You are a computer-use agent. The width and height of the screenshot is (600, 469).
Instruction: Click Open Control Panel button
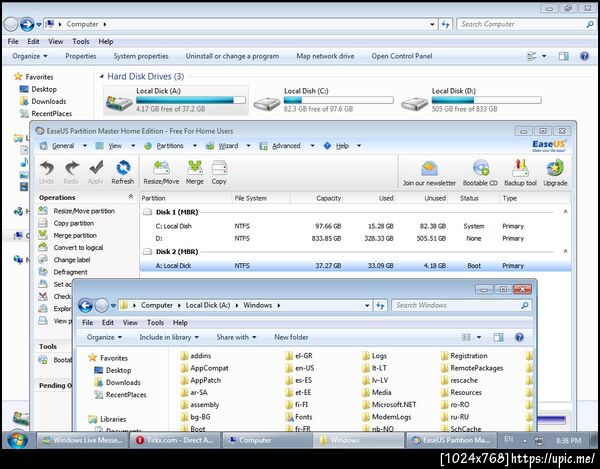(x=402, y=56)
